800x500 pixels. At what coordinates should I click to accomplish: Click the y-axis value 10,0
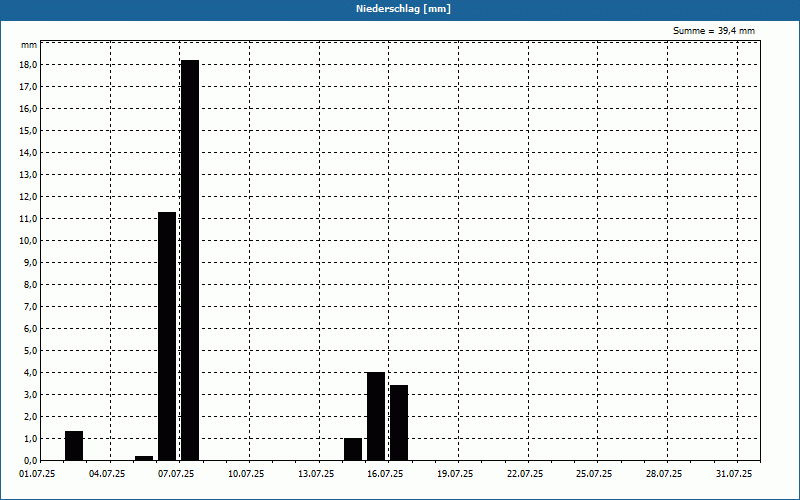28,240
